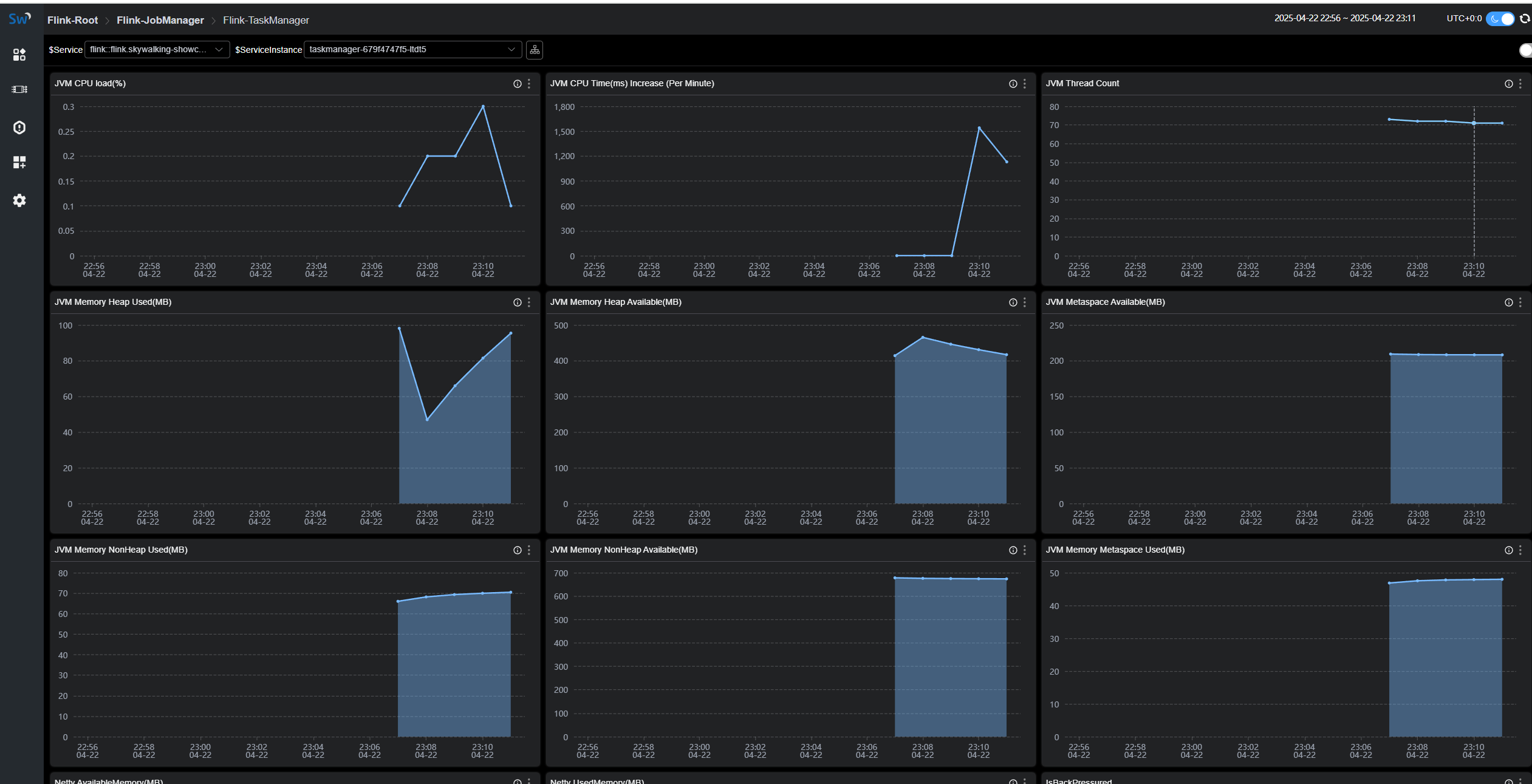Expand the $Service dropdown
Screen dimensions: 1532x784
coord(157,50)
